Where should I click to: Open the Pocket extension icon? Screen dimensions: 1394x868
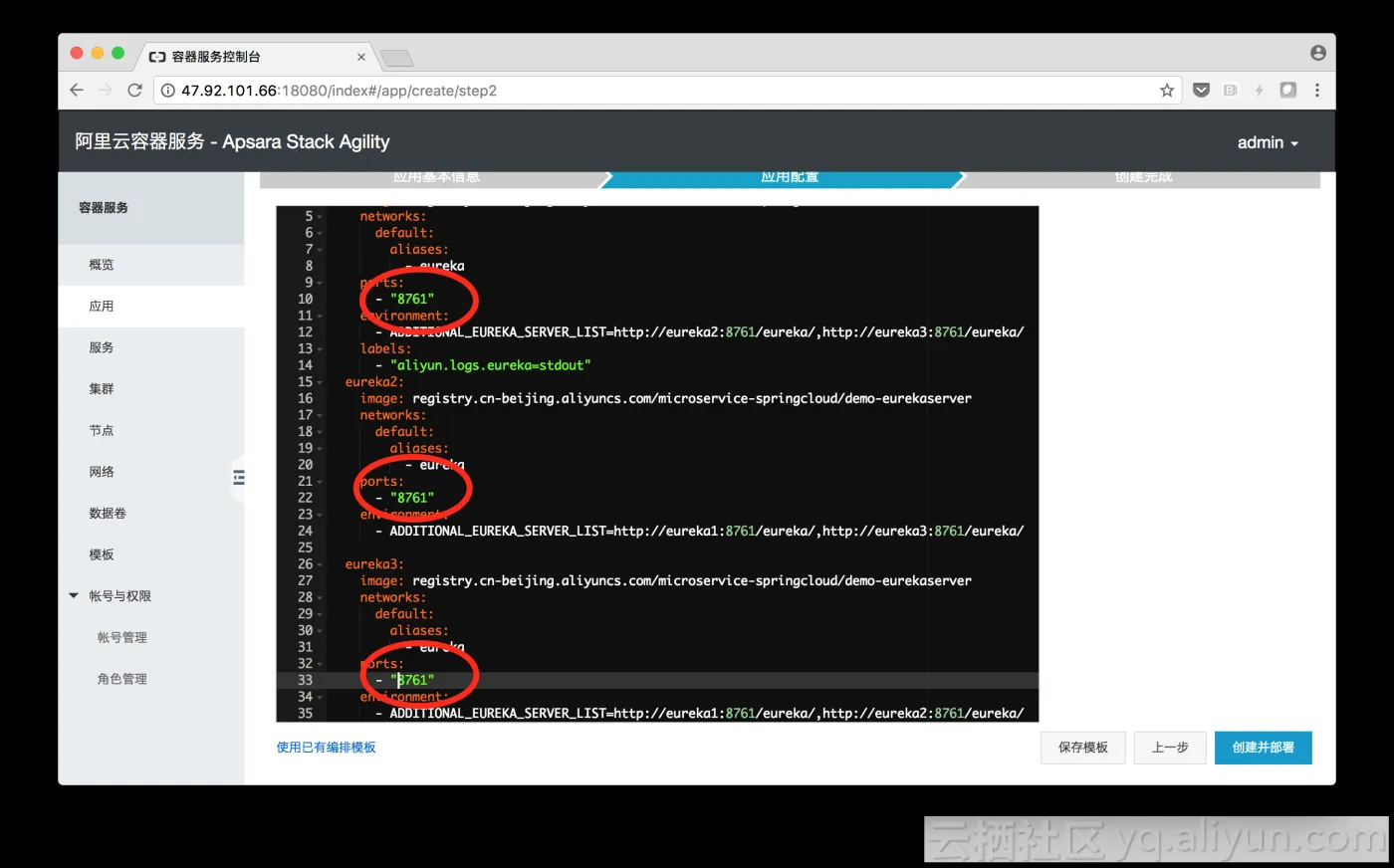(x=1201, y=90)
